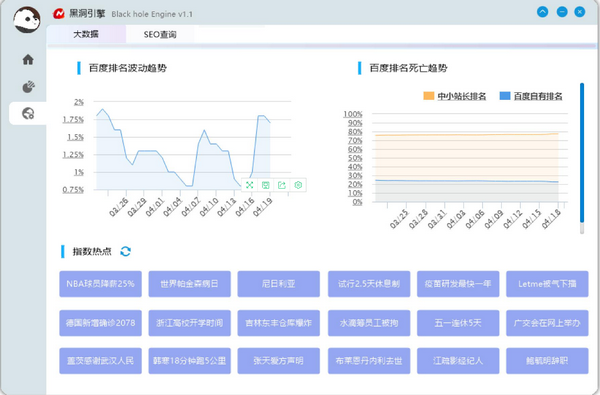Viewport: 600px width, 395px height.
Task: Switch to the SEO查询 tab
Action: point(160,34)
